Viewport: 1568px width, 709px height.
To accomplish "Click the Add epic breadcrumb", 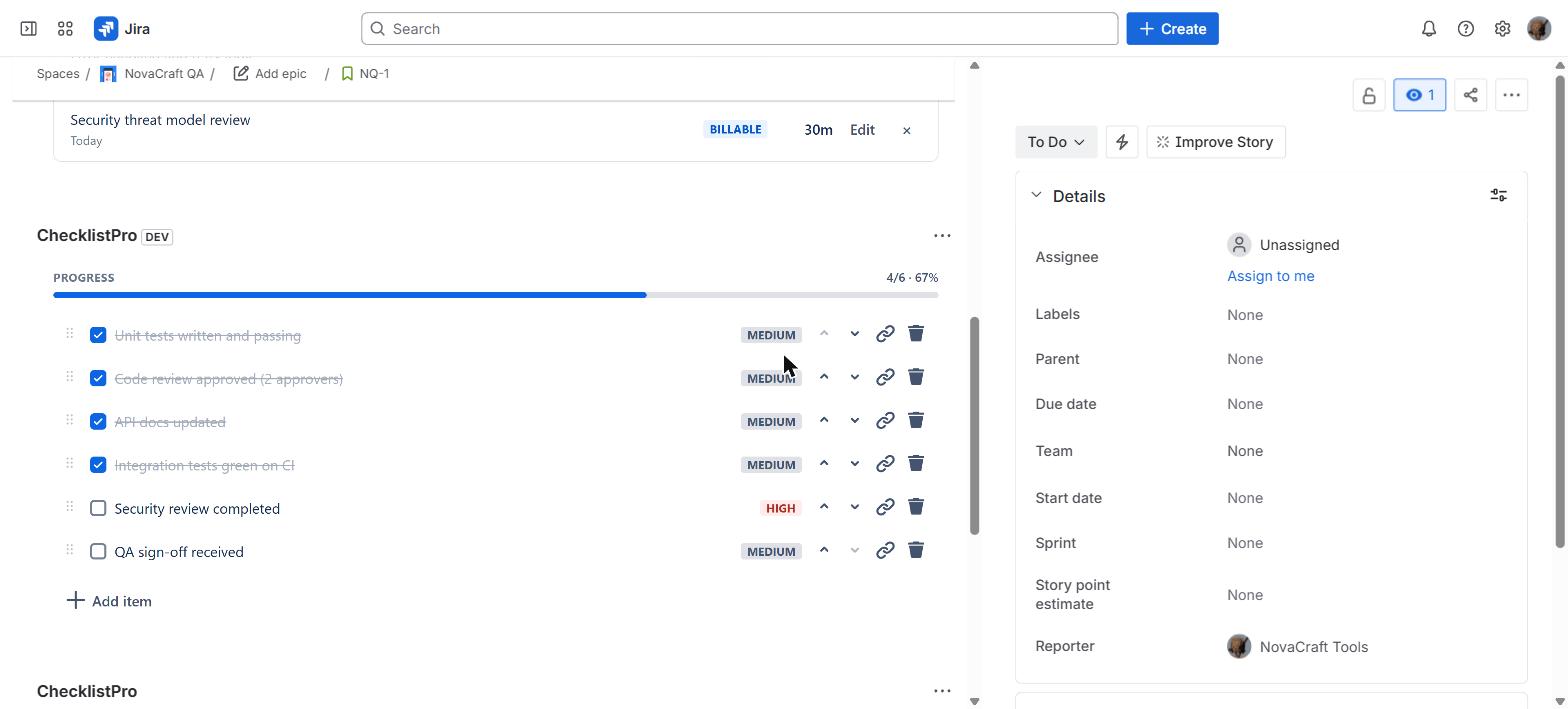I will point(270,74).
